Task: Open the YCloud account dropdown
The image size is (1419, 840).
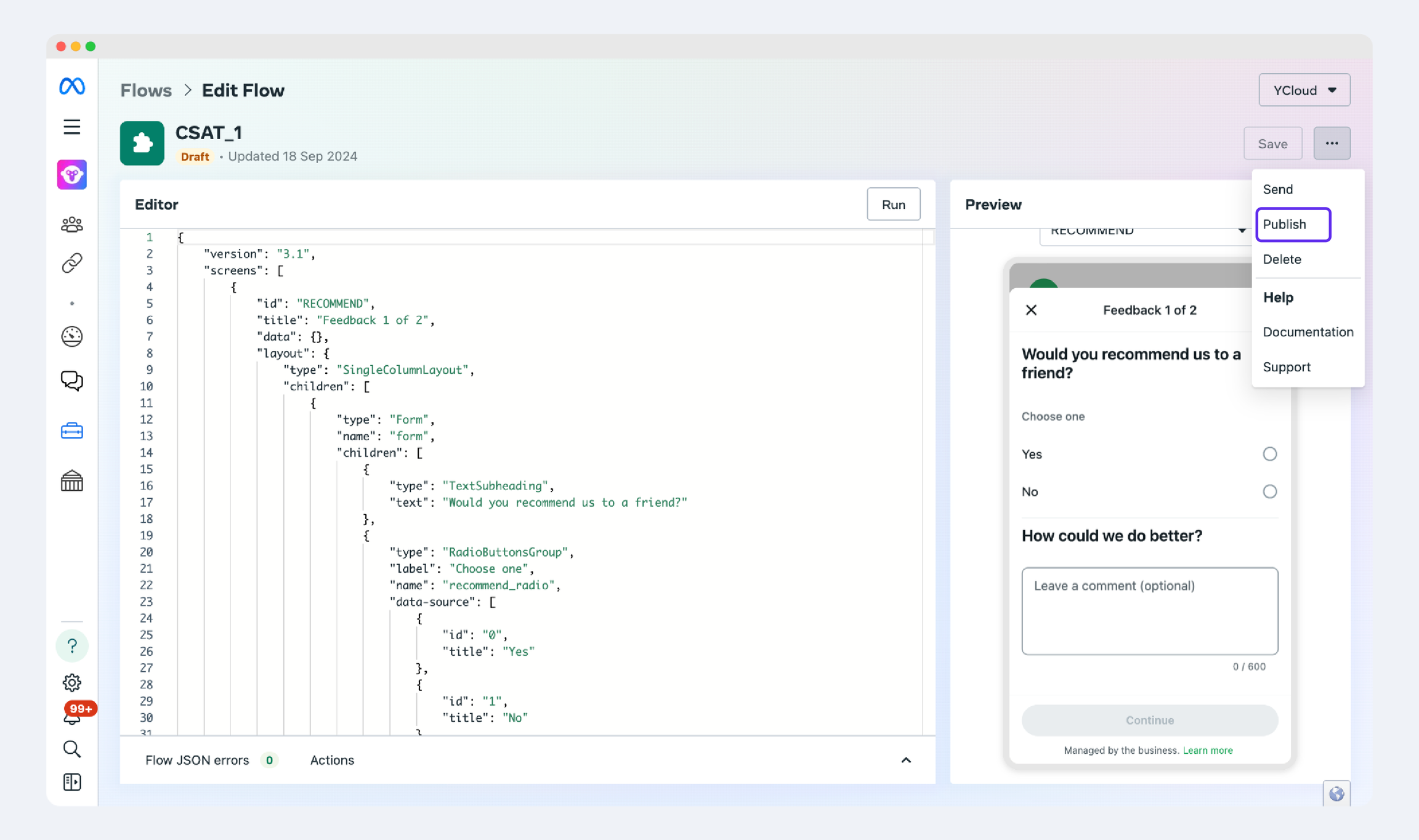Action: 1304,90
